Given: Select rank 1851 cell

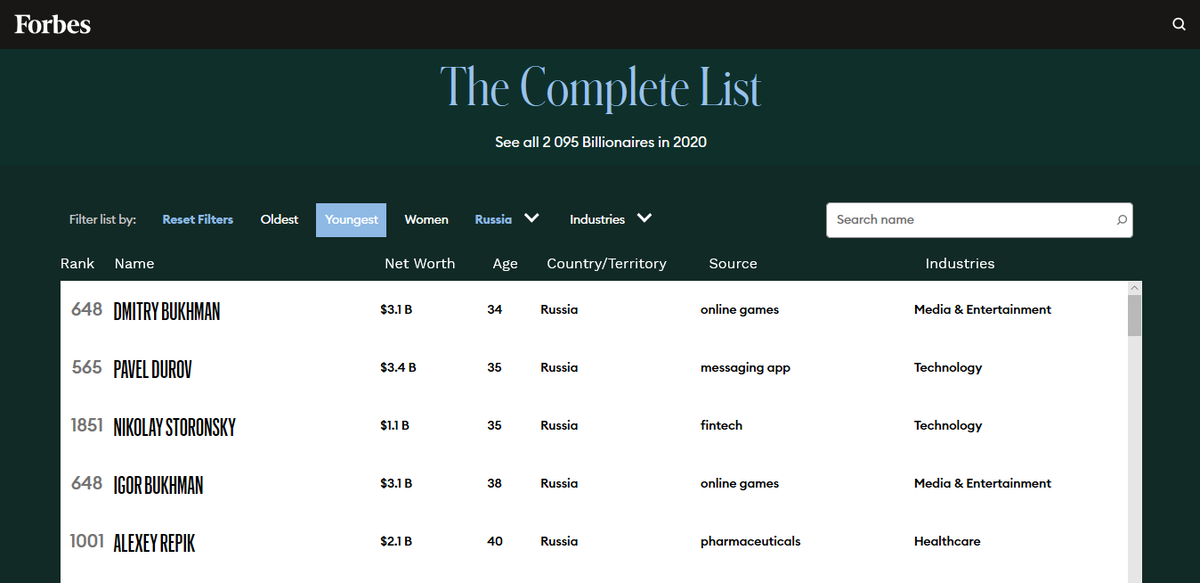Looking at the screenshot, I should pyautogui.click(x=86, y=426).
